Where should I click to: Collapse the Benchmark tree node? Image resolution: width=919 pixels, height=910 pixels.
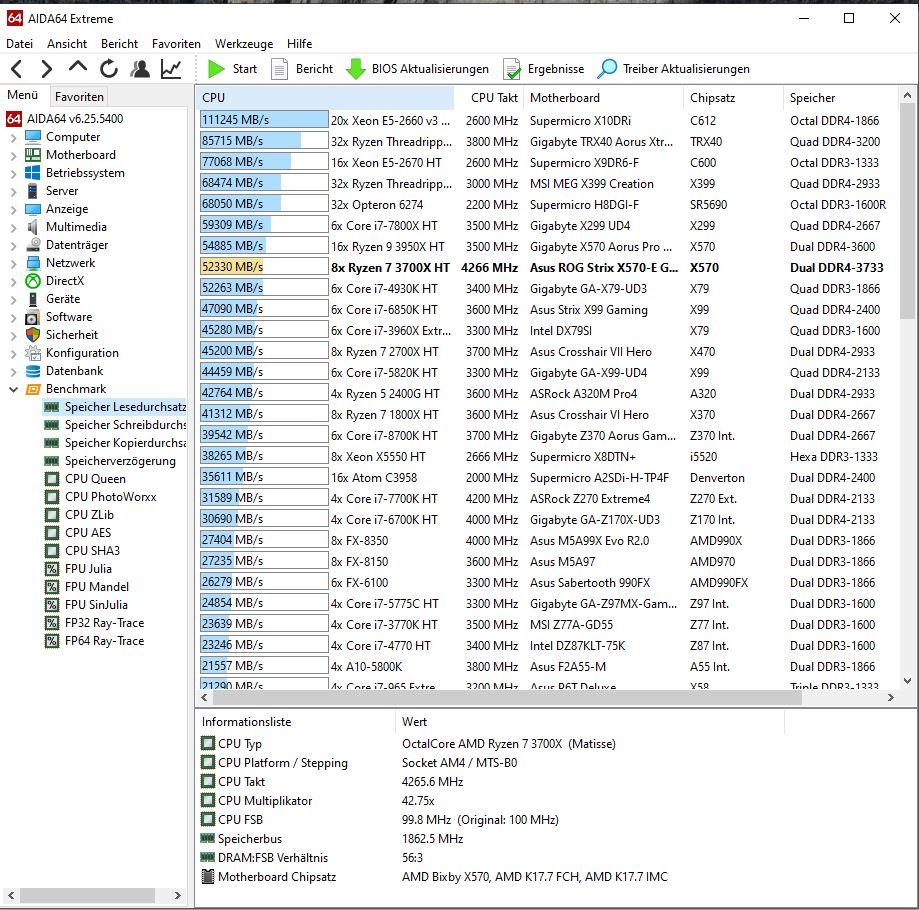click(x=13, y=389)
